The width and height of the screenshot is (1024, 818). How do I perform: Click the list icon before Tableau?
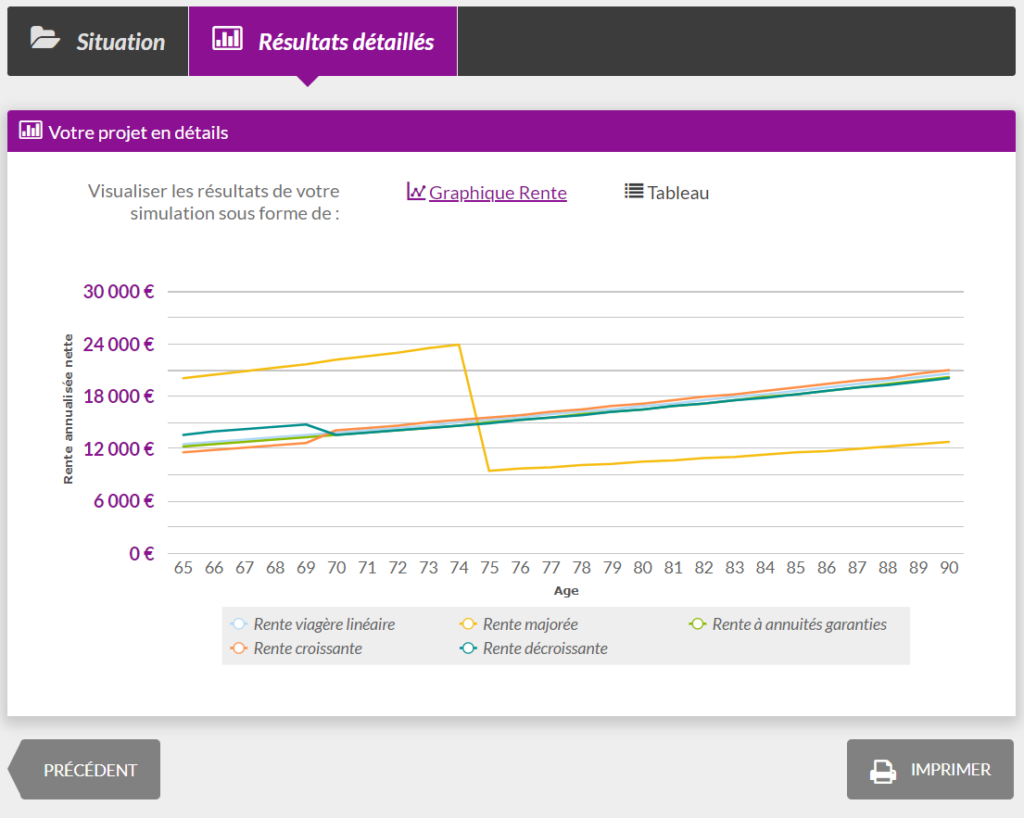(634, 191)
